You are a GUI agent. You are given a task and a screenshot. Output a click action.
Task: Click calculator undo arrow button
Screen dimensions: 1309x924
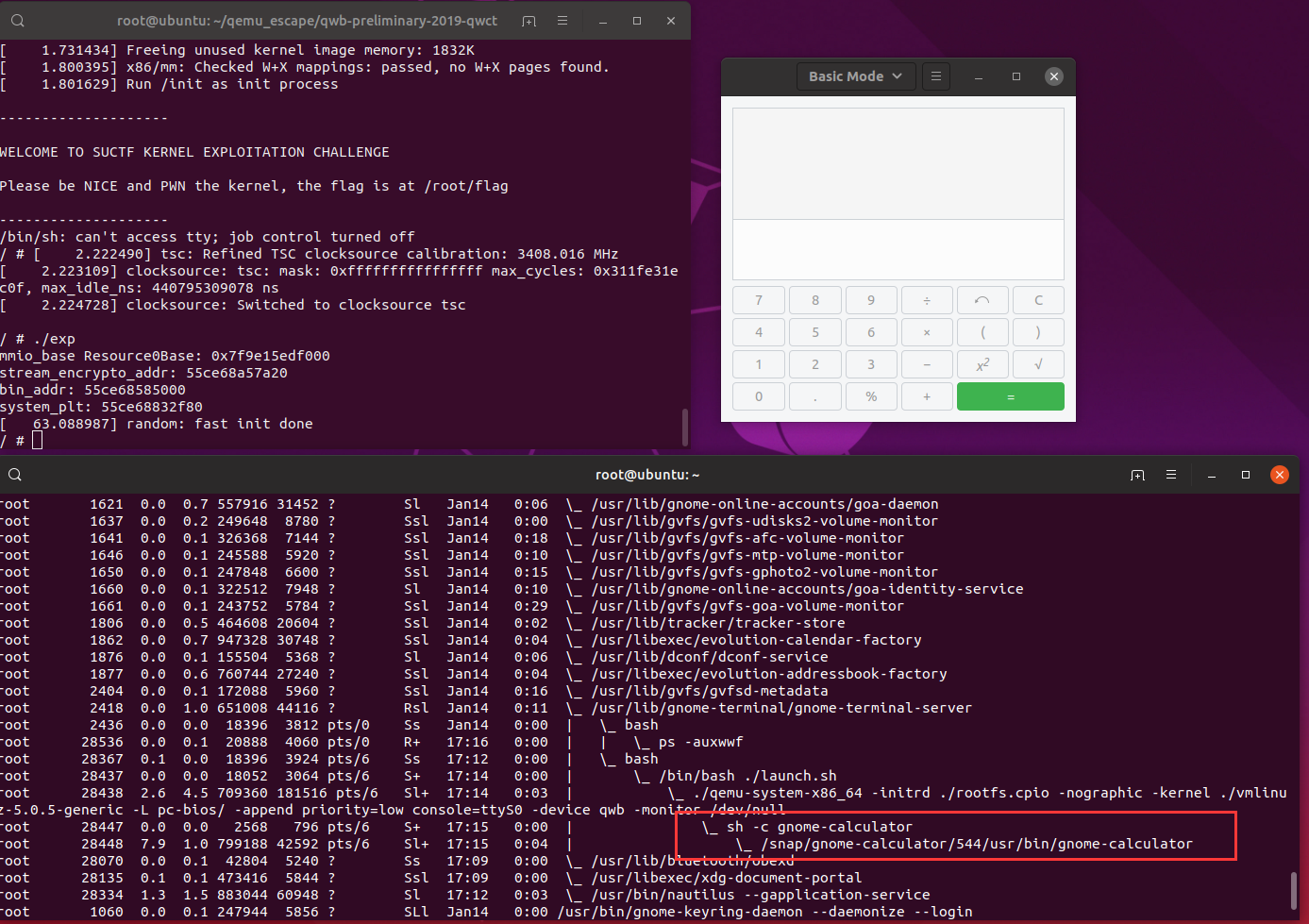982,300
